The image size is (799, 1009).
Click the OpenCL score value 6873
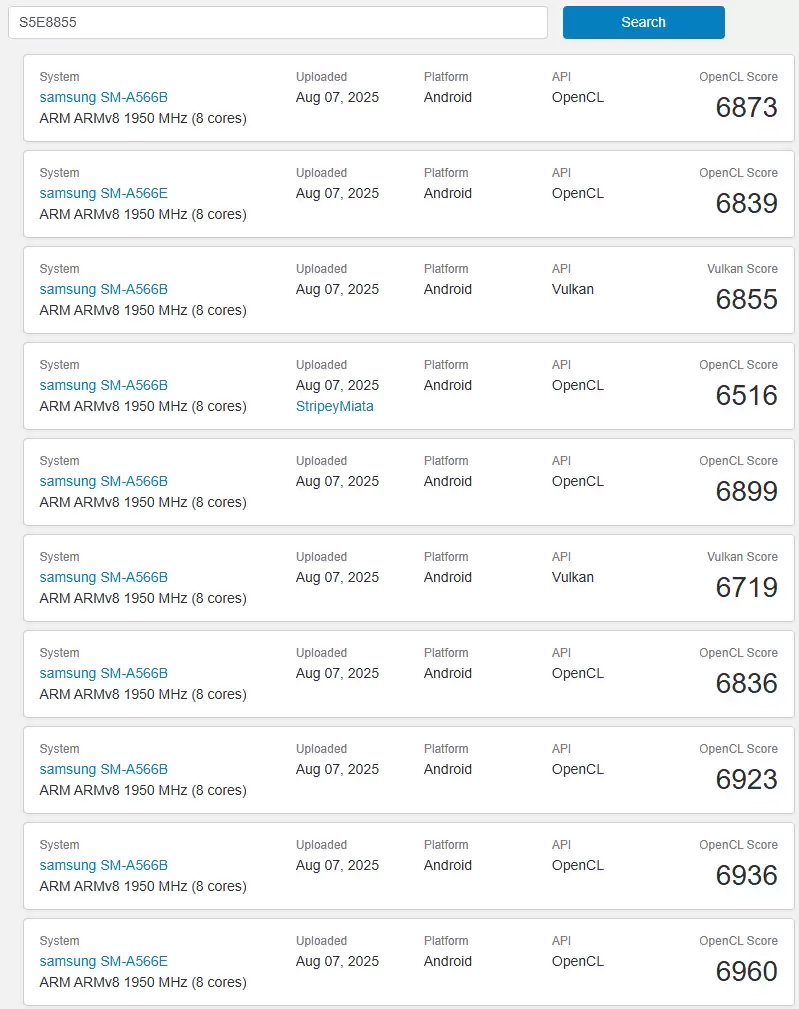(x=746, y=108)
